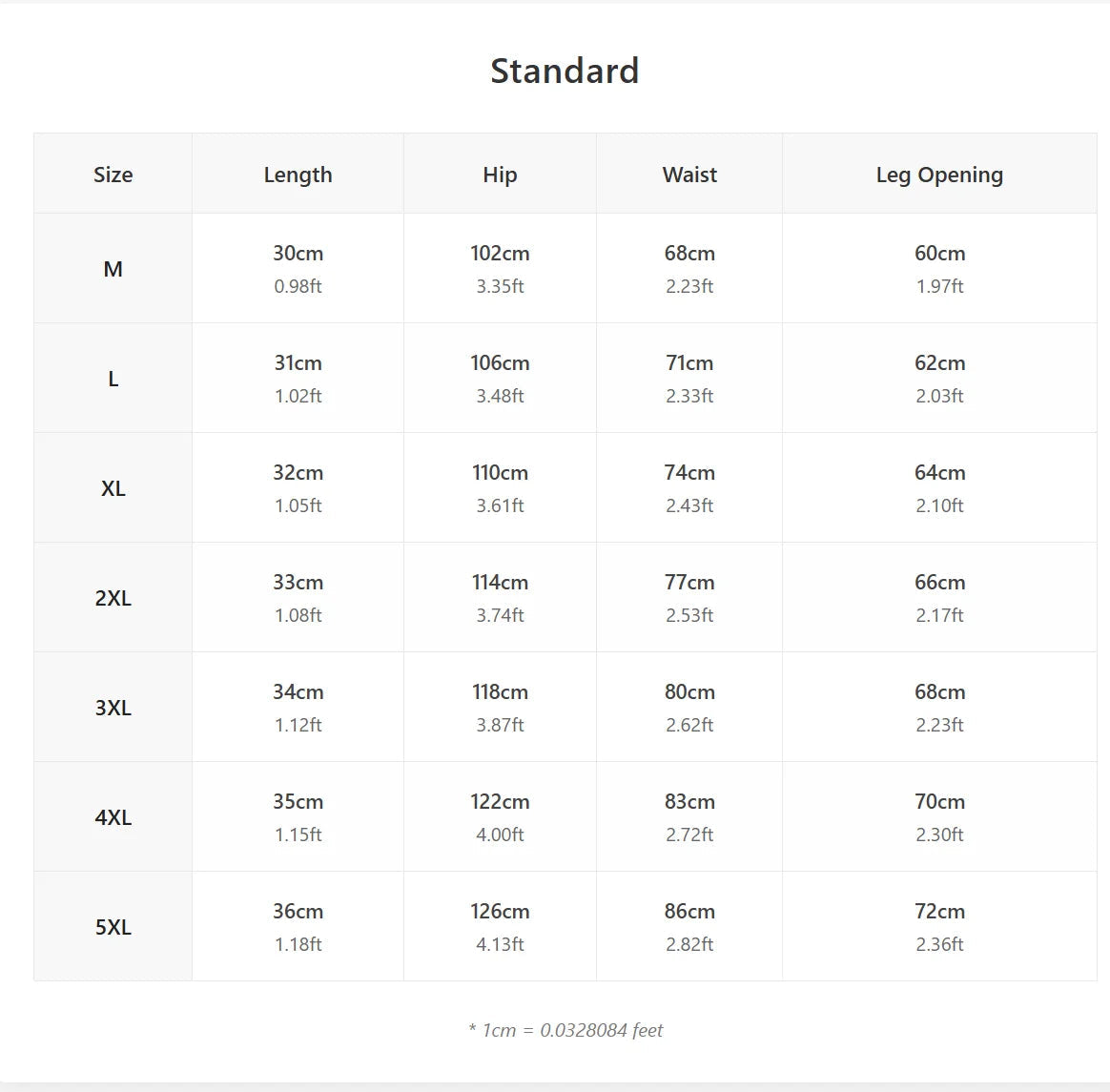The height and width of the screenshot is (1092, 1110).
Task: Select the 5XL size row label
Action: point(113,928)
